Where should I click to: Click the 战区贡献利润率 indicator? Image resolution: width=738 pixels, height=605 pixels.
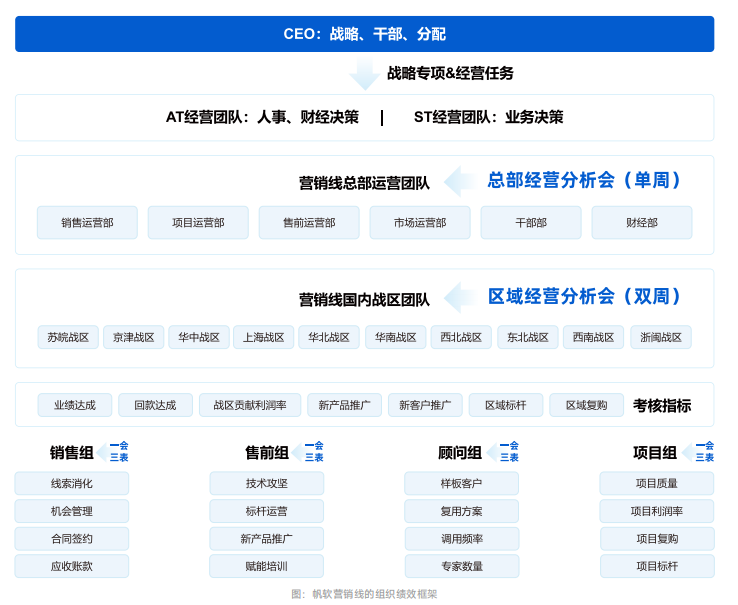pyautogui.click(x=250, y=405)
